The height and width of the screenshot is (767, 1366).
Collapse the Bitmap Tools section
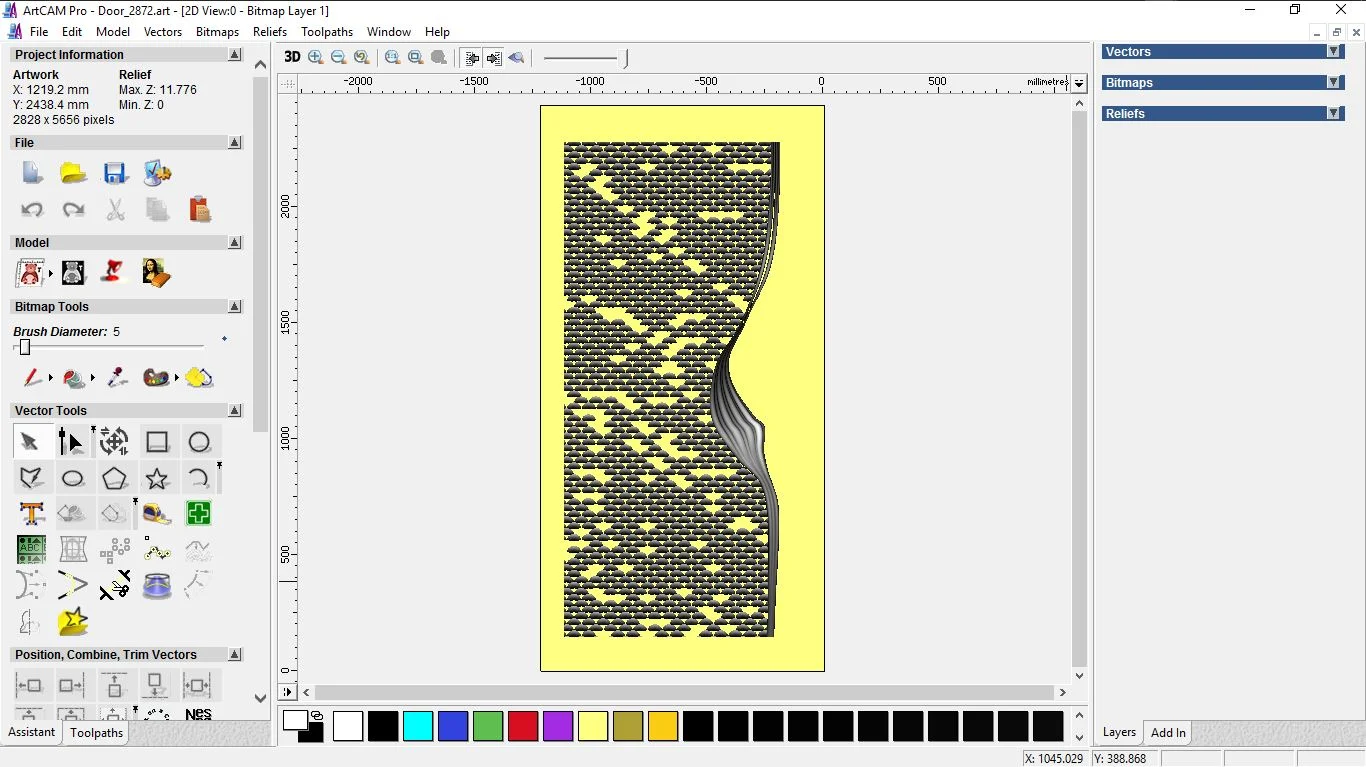click(235, 307)
